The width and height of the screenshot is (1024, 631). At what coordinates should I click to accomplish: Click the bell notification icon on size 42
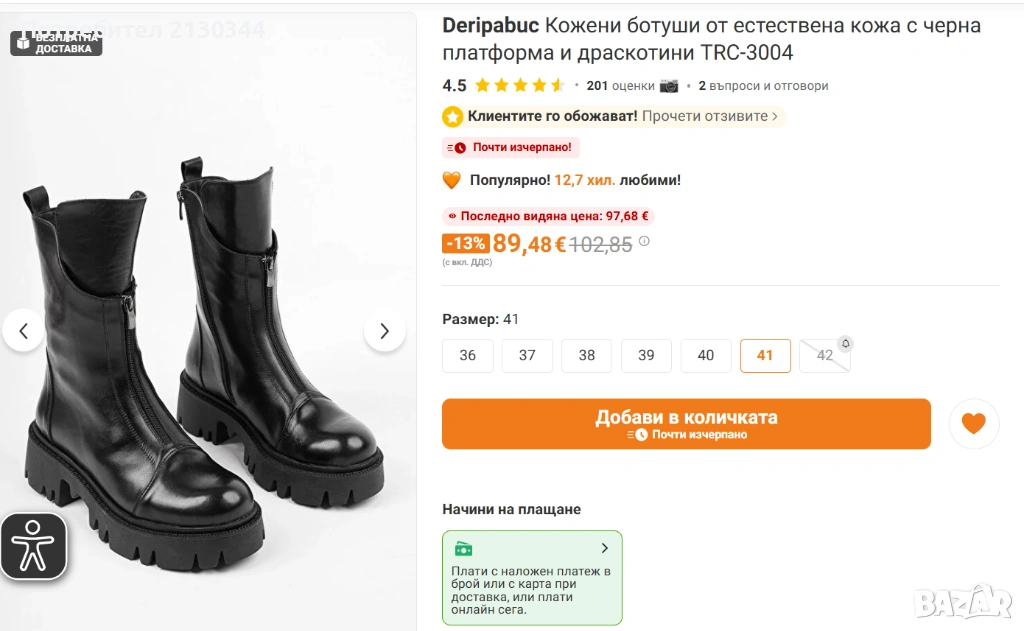pyautogui.click(x=845, y=344)
